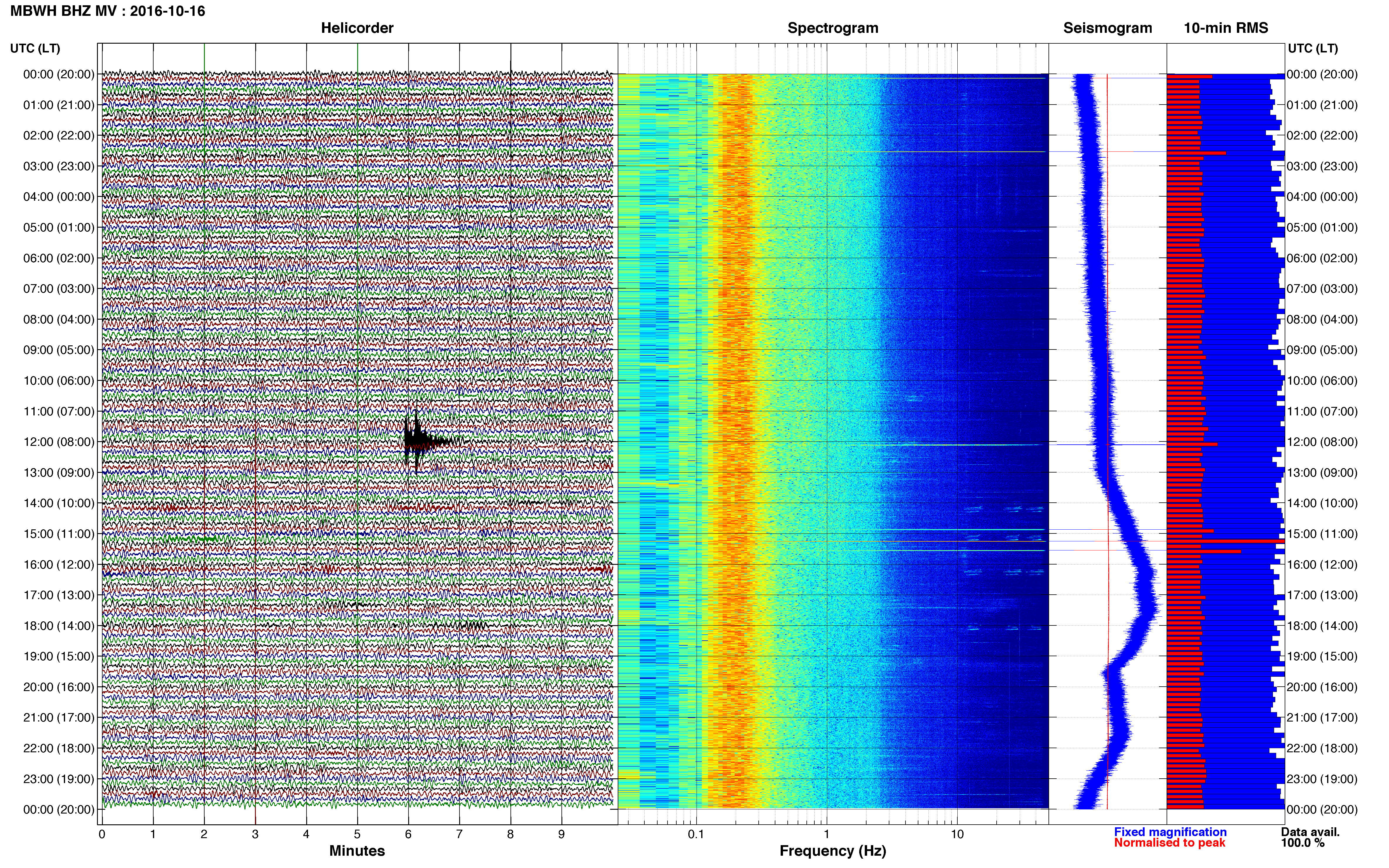Screen dimensions: 1389x868
Task: Click the right time label '04:00 (00:00)'
Action: 1322,197
